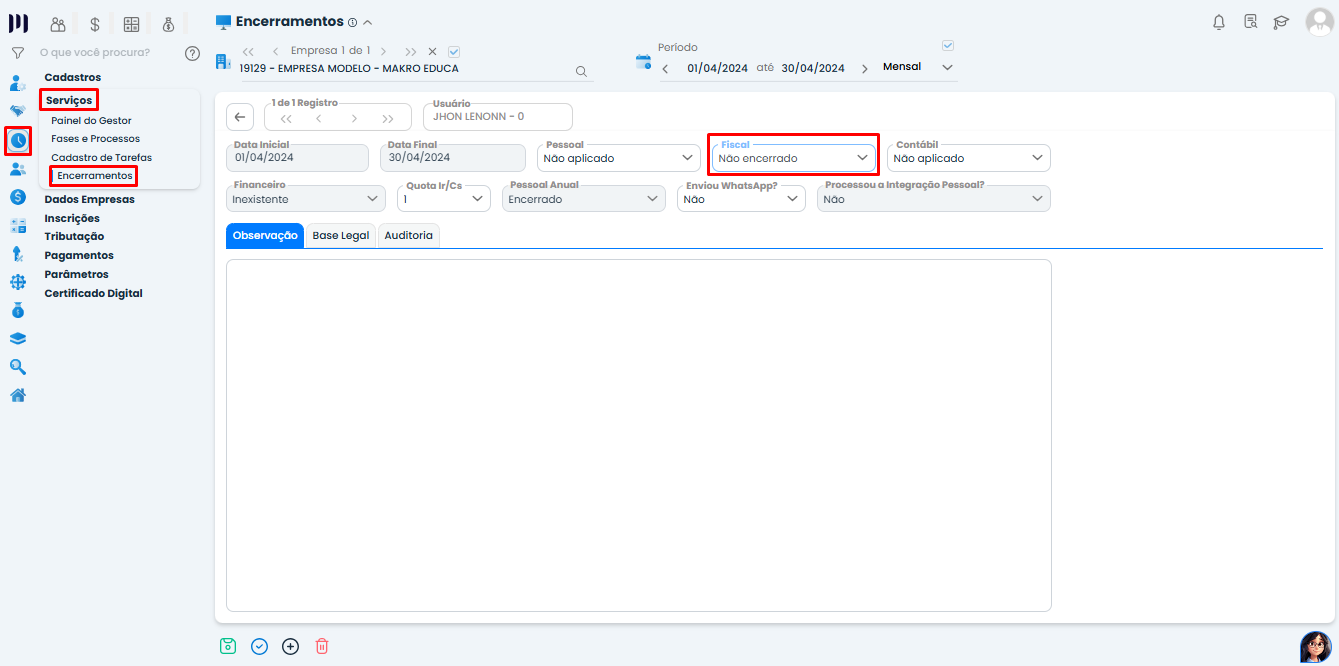The image size is (1339, 666).
Task: Click inside the Observação text area
Action: pos(638,435)
